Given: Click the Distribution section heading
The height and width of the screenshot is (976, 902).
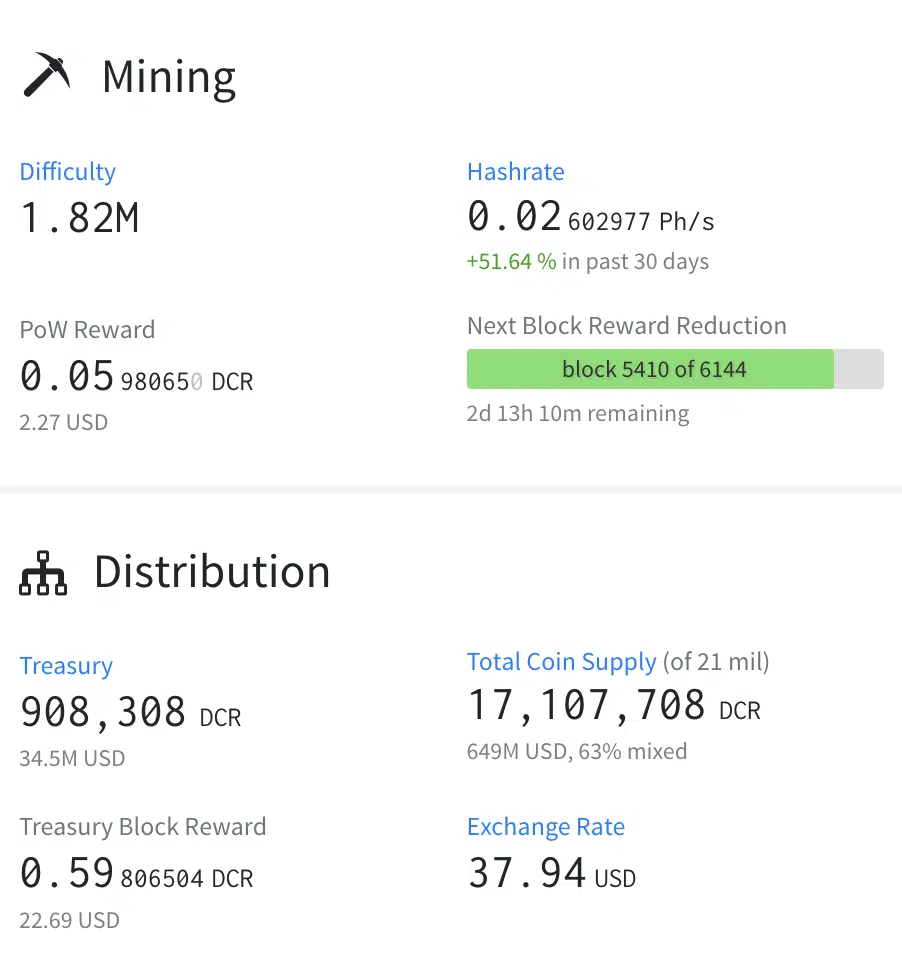Looking at the screenshot, I should pos(212,572).
